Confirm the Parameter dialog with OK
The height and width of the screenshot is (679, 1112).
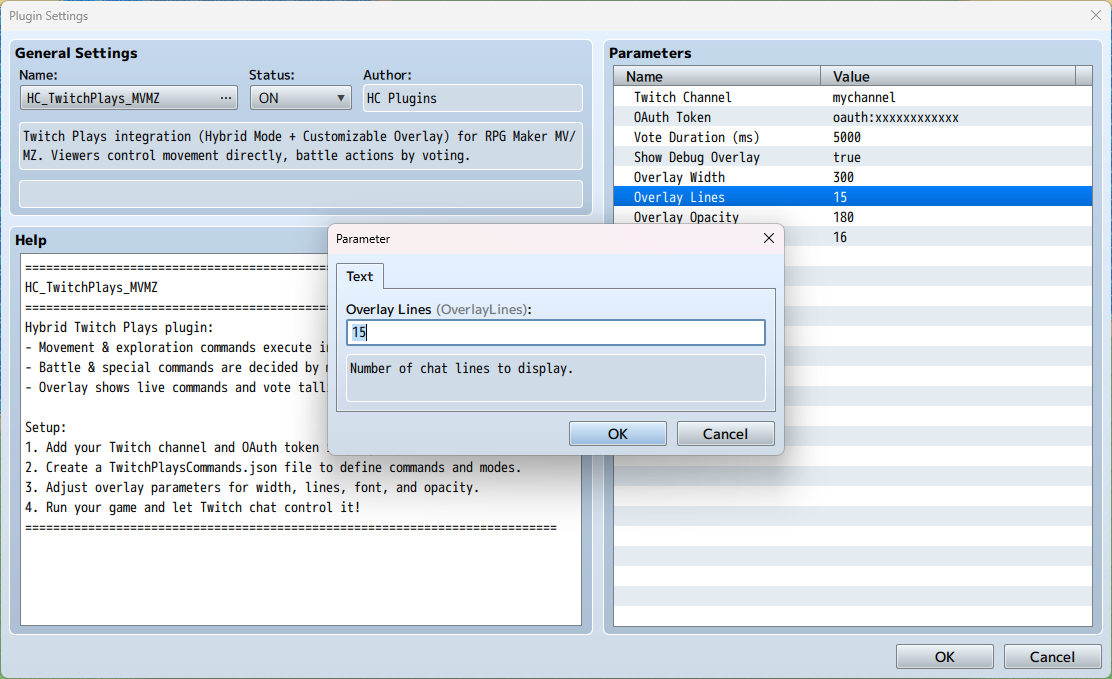pos(618,434)
